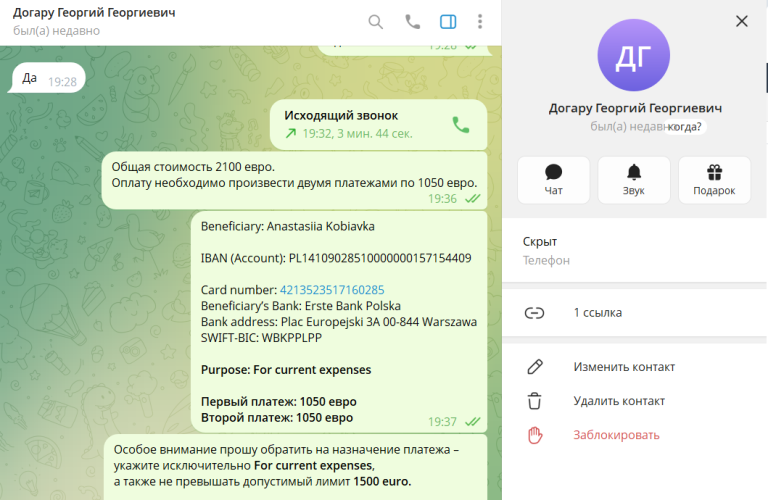Click the IBAN (Account) line
The width and height of the screenshot is (768, 500).
(x=336, y=258)
